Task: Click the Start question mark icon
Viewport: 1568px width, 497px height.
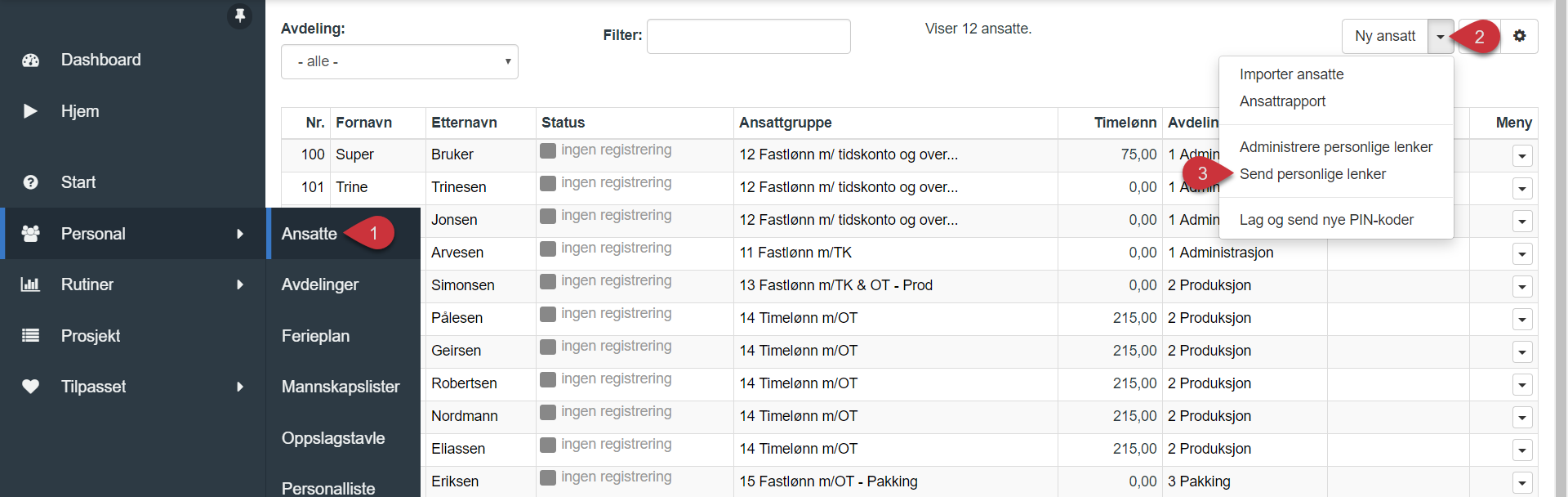Action: 30,182
